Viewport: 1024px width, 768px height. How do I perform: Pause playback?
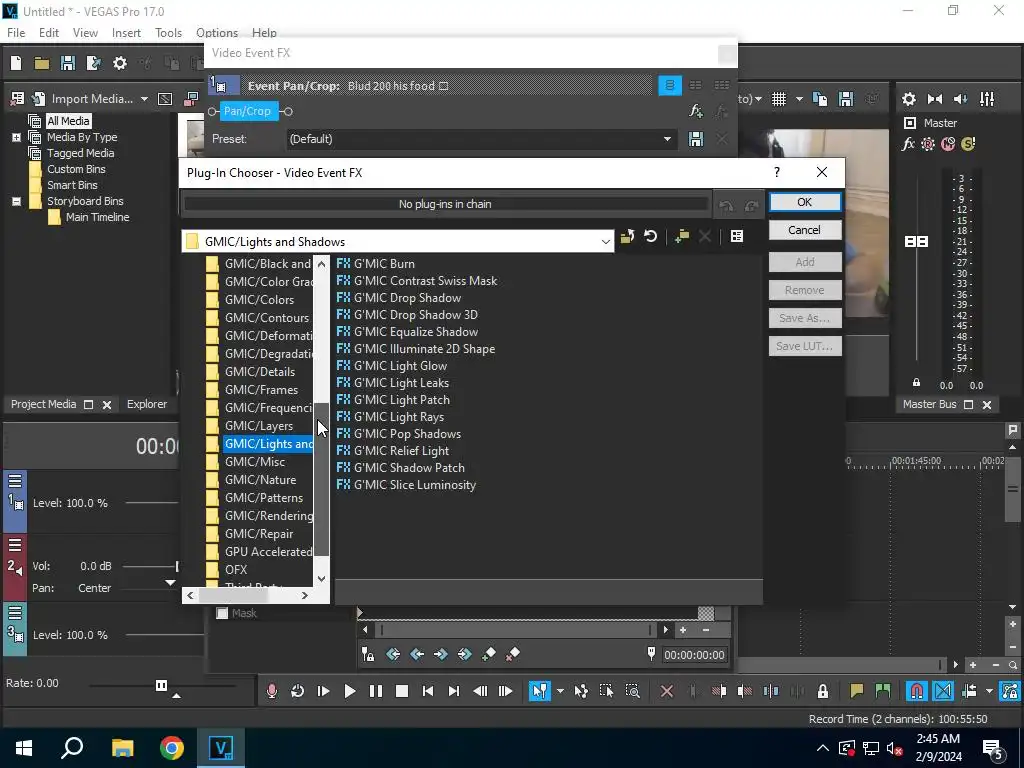tap(376, 691)
